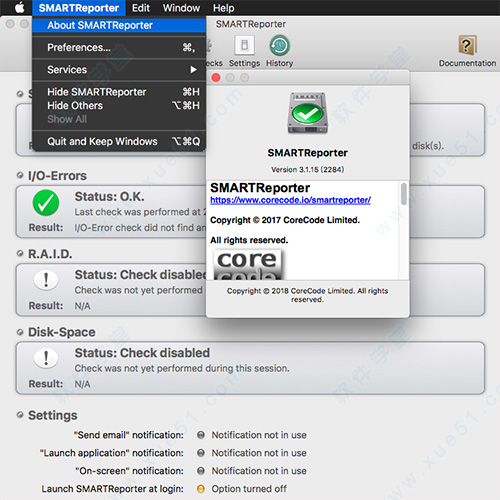Click the SMARTReporter main window title
Image resolution: width=500 pixels, height=500 pixels.
251,24
